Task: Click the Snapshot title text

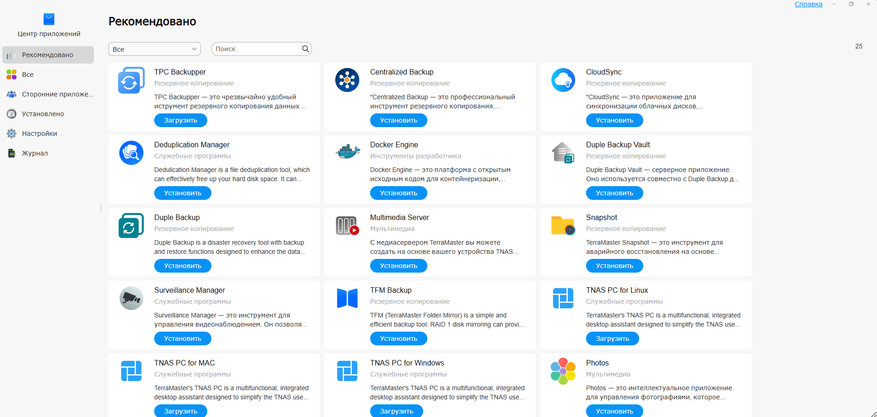Action: [x=602, y=217]
